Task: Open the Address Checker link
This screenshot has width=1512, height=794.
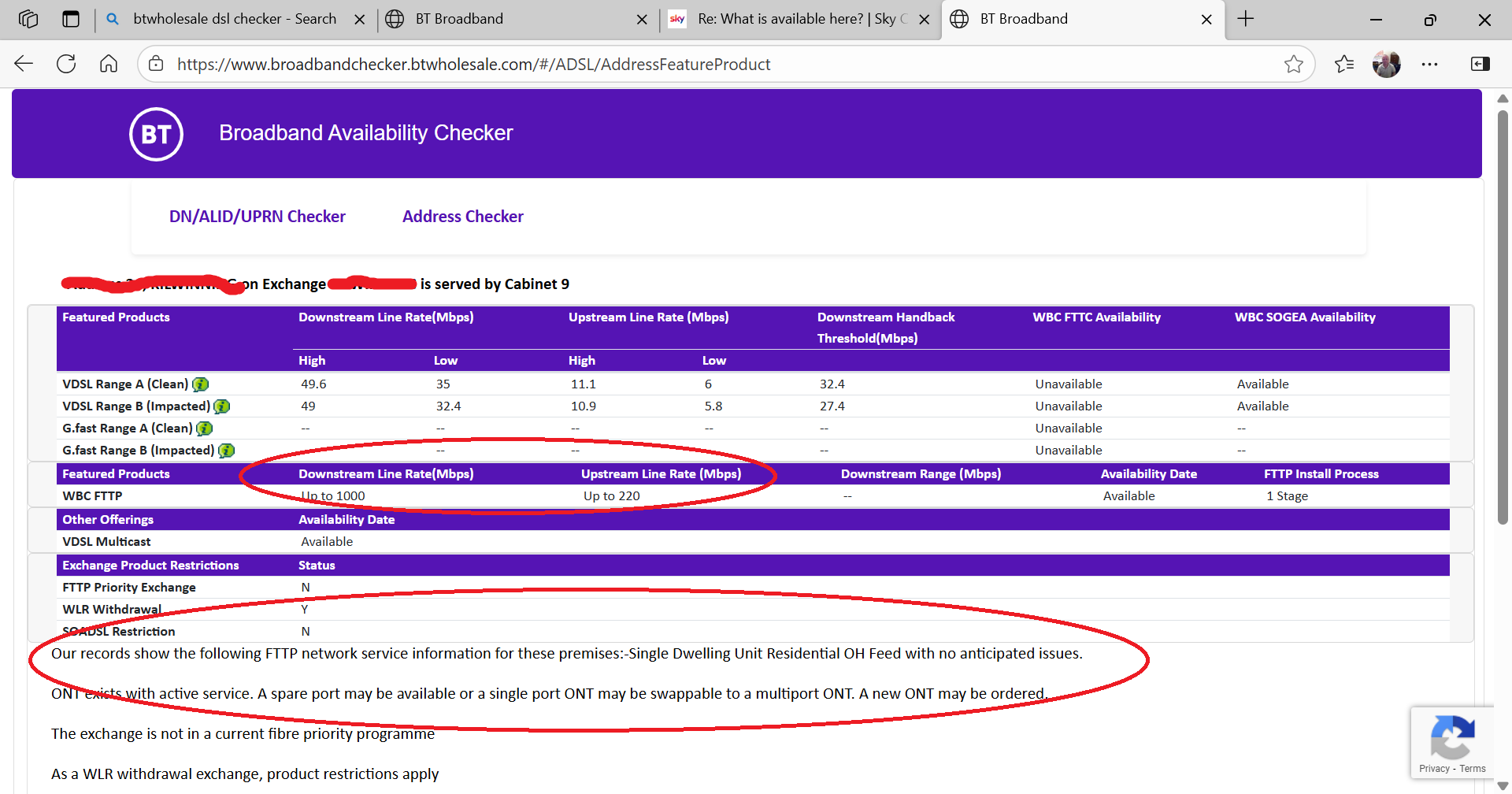Action: pyautogui.click(x=462, y=217)
